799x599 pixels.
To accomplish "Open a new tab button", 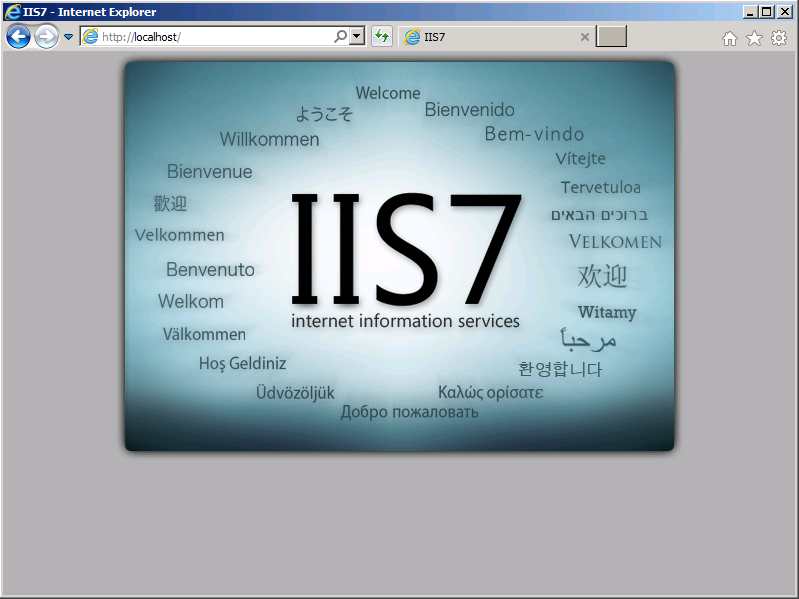I will pyautogui.click(x=611, y=37).
